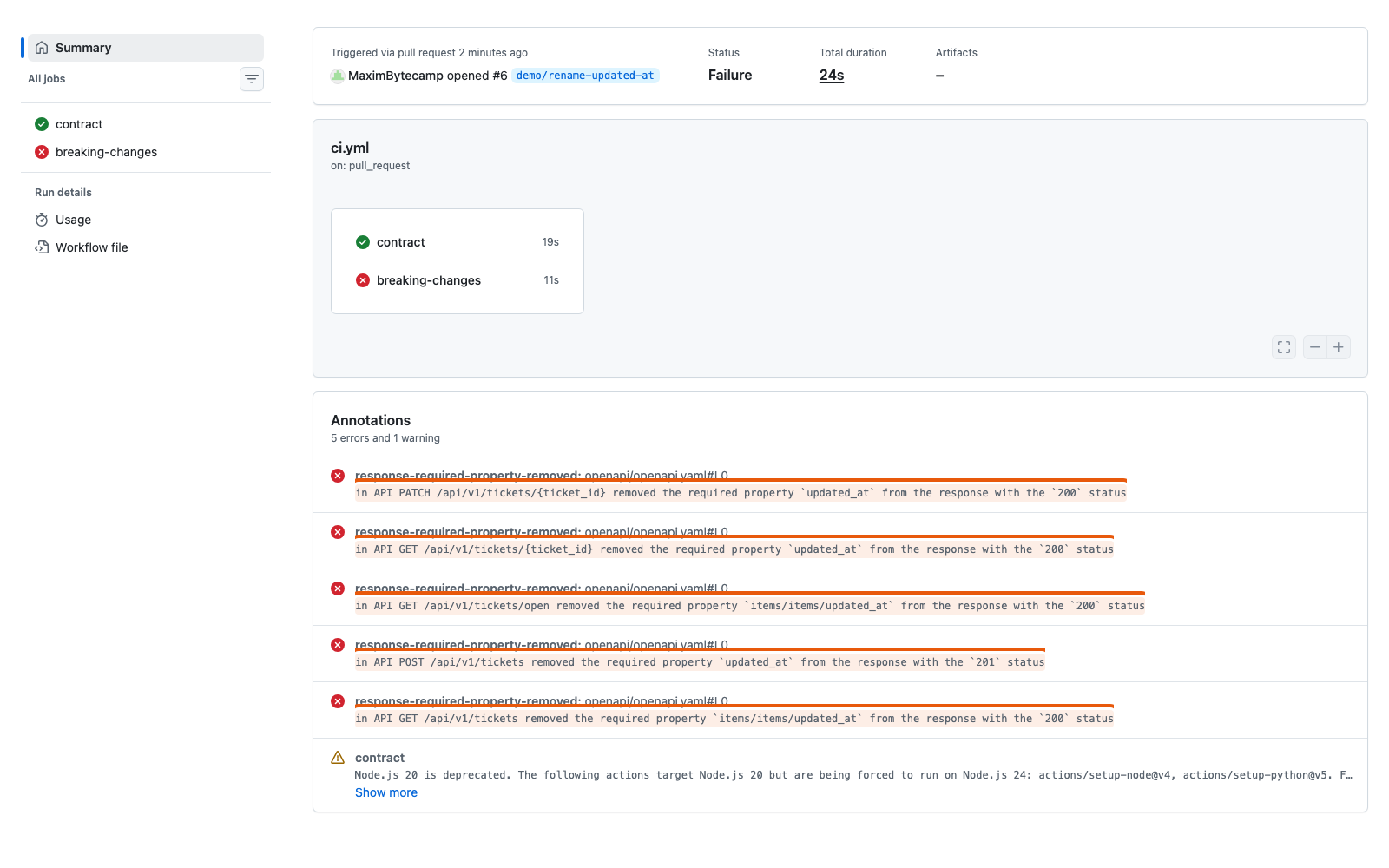This screenshot has width=1389, height=868.
Task: Click the jobs filter icon button
Action: coord(252,79)
